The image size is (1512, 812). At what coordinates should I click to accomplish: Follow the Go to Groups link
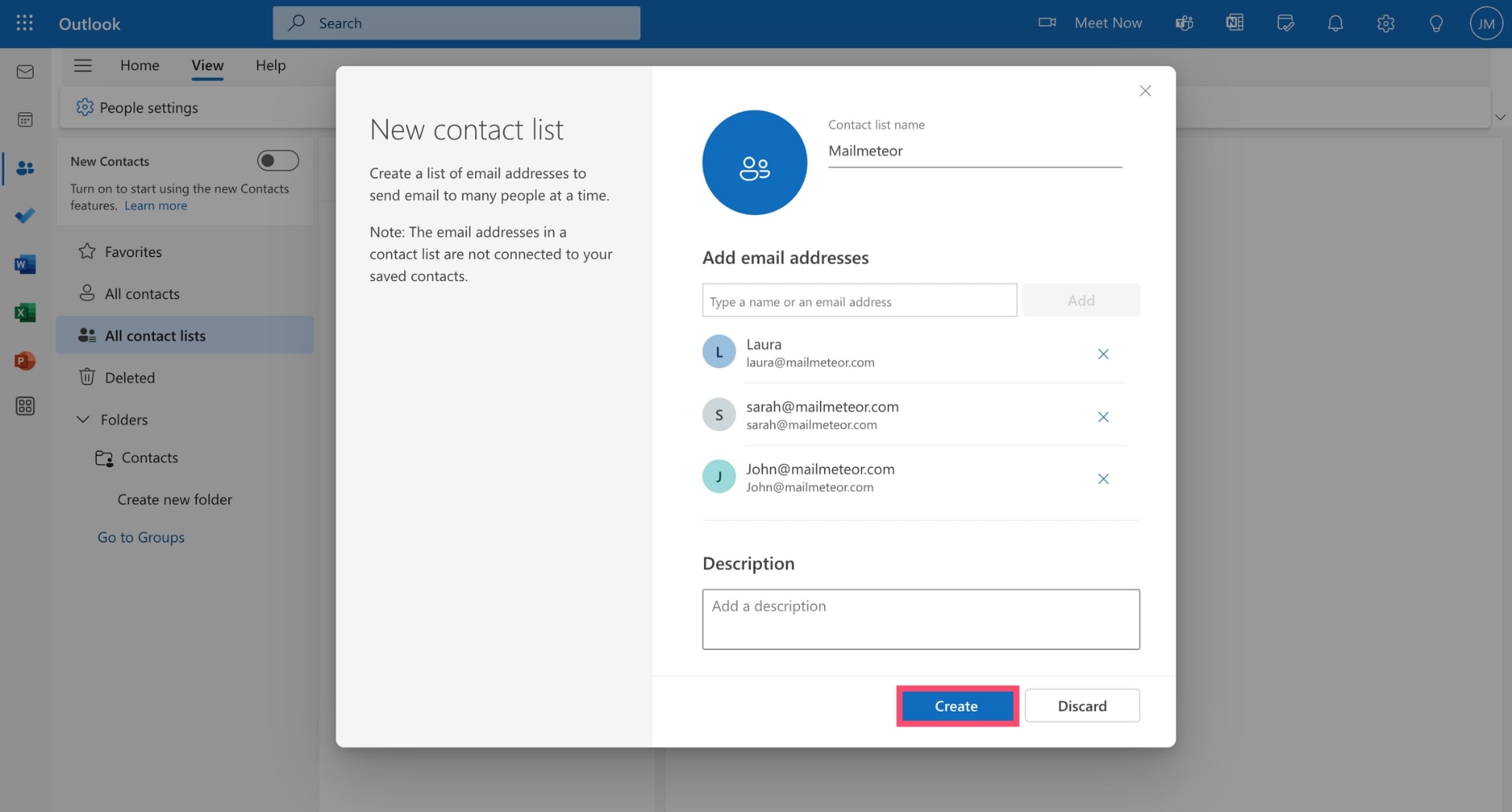pos(141,536)
